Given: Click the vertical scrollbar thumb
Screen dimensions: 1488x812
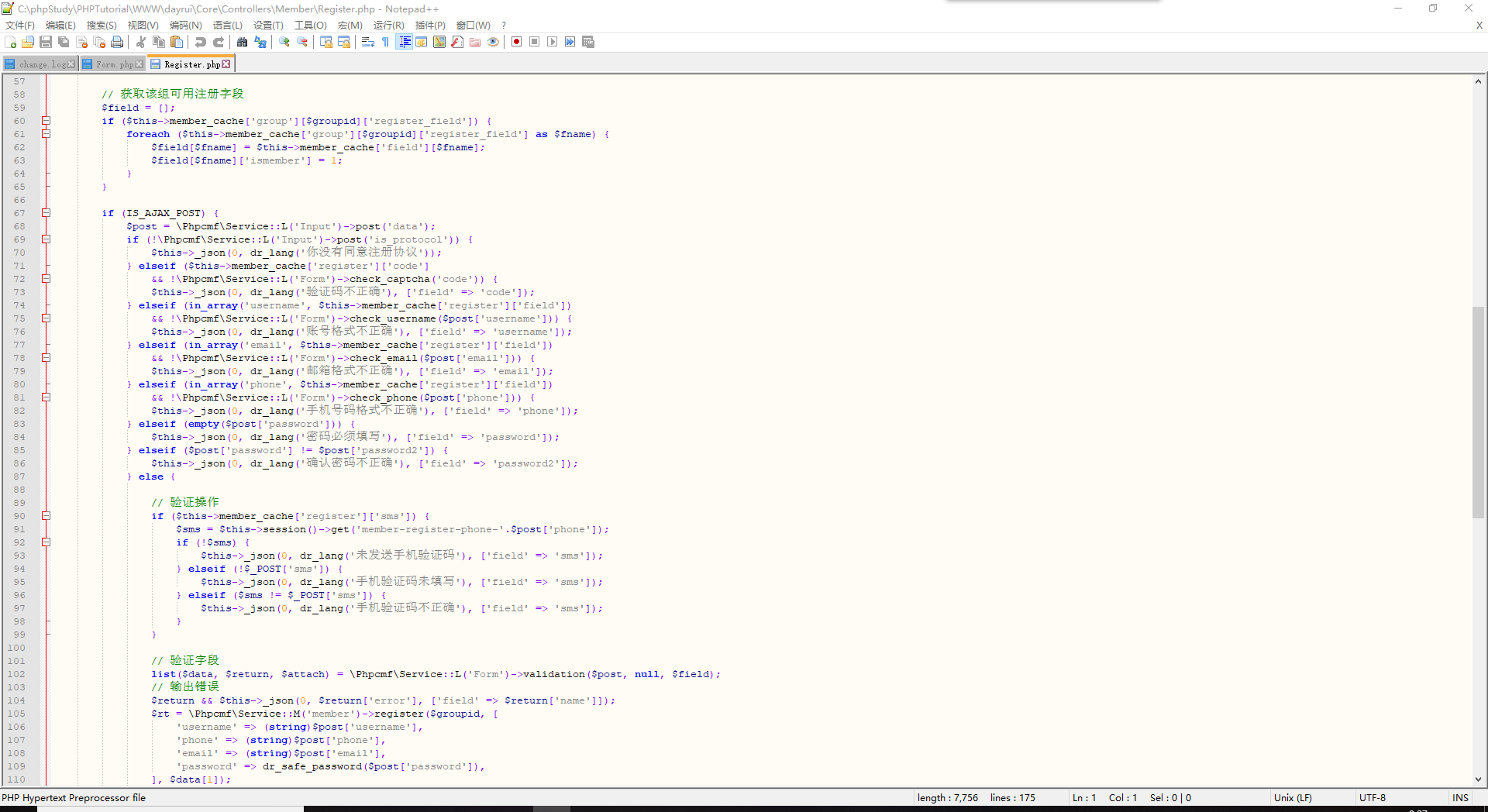Looking at the screenshot, I should tap(1478, 411).
